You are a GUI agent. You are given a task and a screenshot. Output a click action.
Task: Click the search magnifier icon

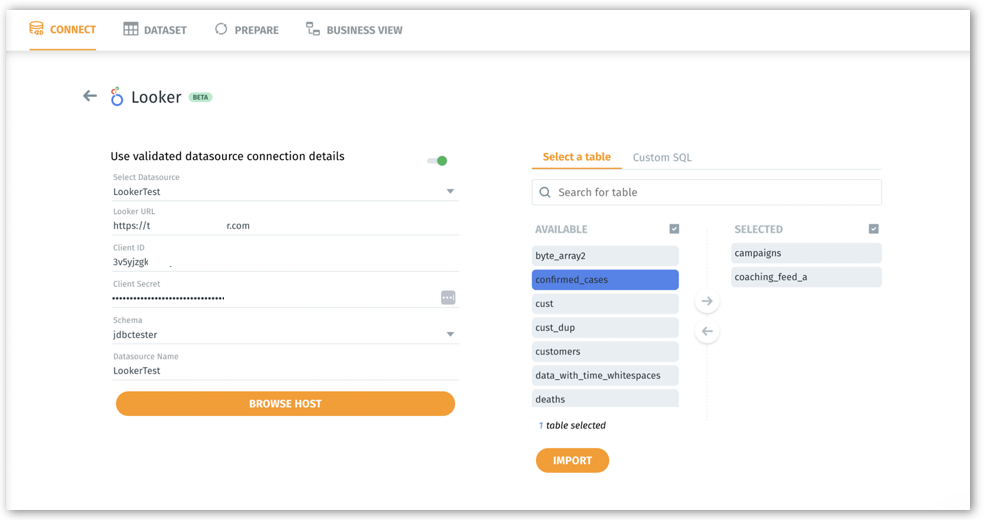point(545,192)
